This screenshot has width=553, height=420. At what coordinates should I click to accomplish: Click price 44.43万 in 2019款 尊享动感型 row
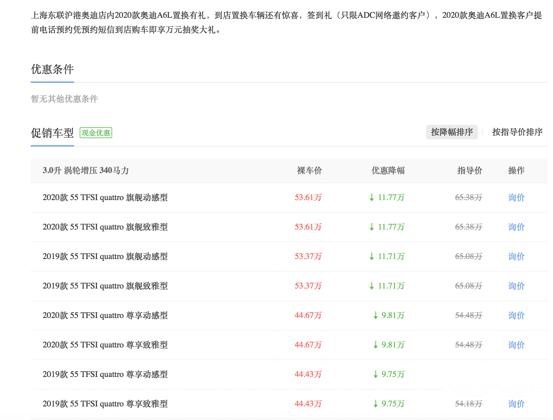coord(308,374)
